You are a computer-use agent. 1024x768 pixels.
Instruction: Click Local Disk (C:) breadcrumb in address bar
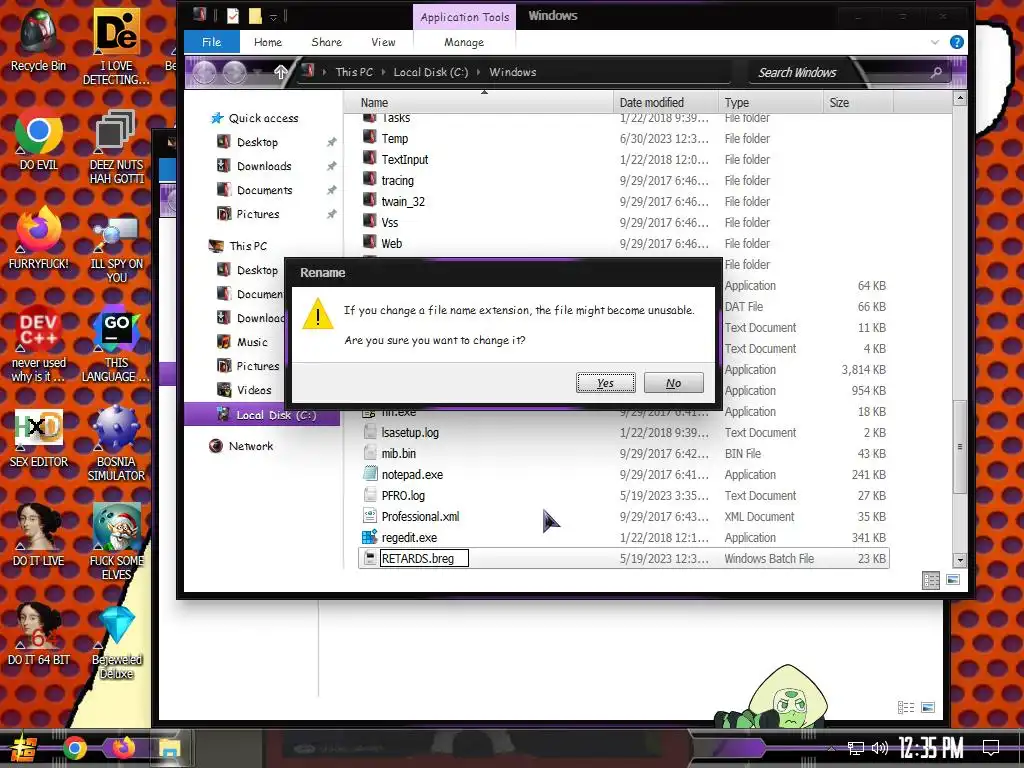click(x=430, y=72)
